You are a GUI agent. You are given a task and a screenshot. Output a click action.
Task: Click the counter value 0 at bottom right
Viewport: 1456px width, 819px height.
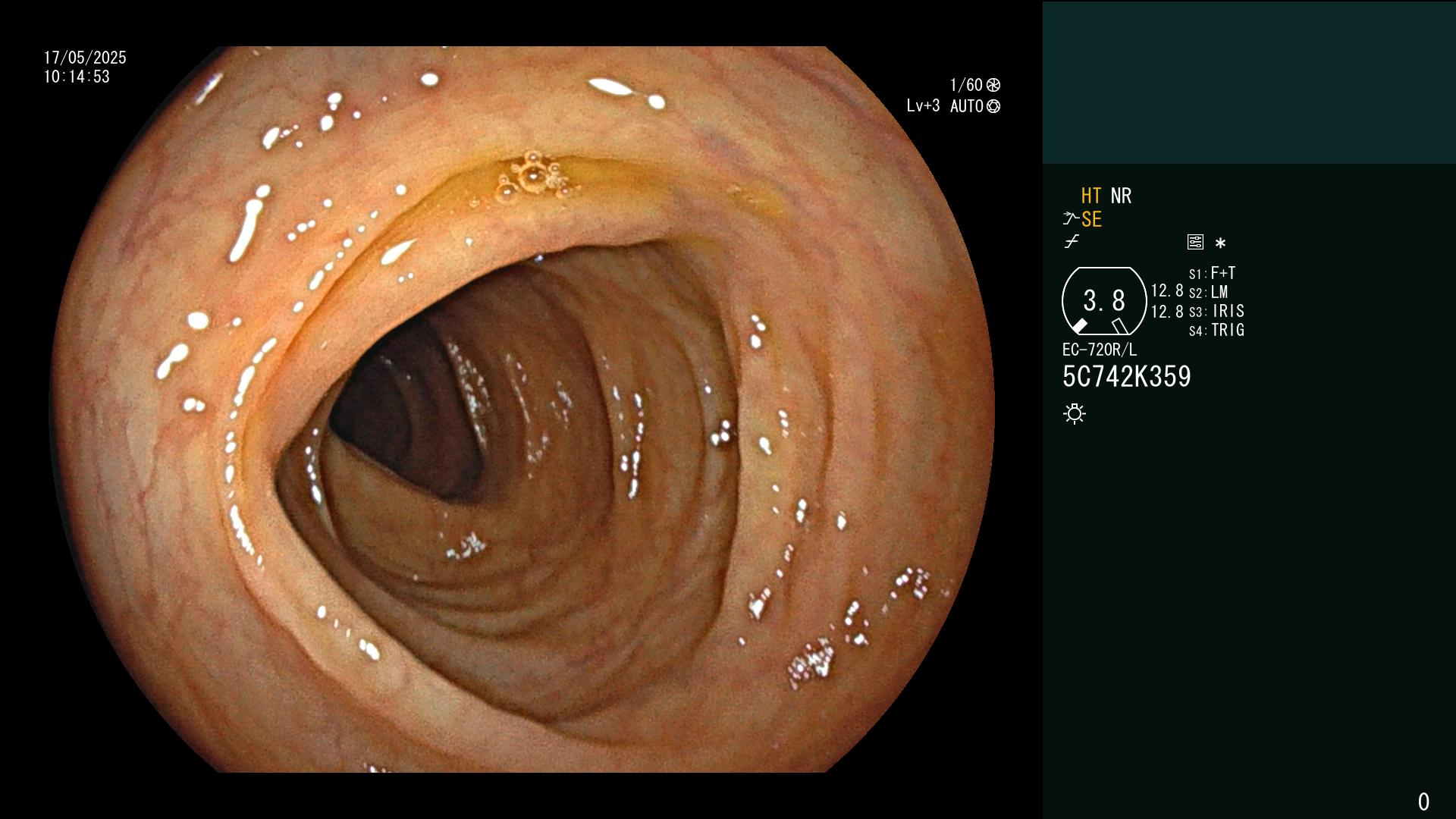click(x=1423, y=802)
